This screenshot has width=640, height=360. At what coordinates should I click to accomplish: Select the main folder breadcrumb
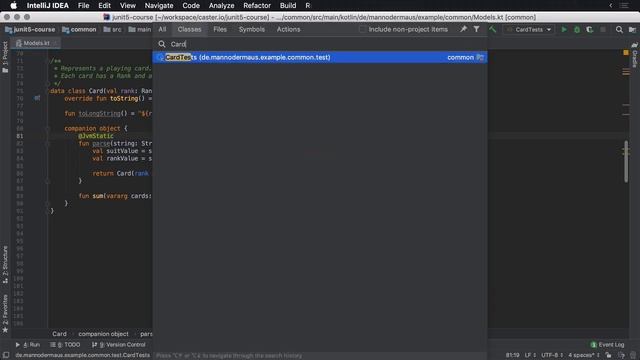tap(140, 29)
